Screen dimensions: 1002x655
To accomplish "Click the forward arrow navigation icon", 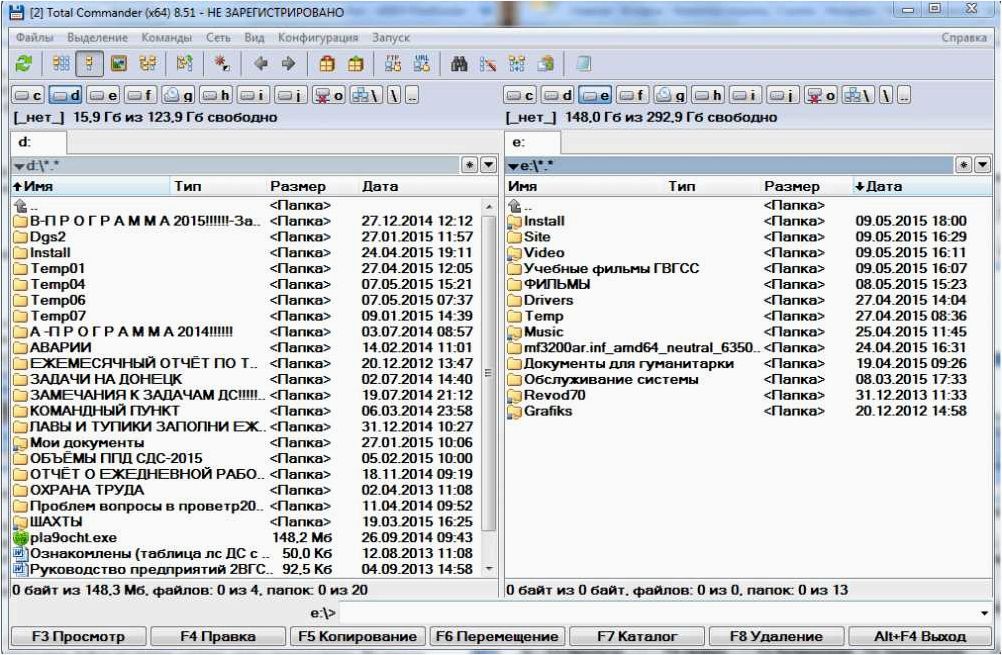I will (288, 64).
